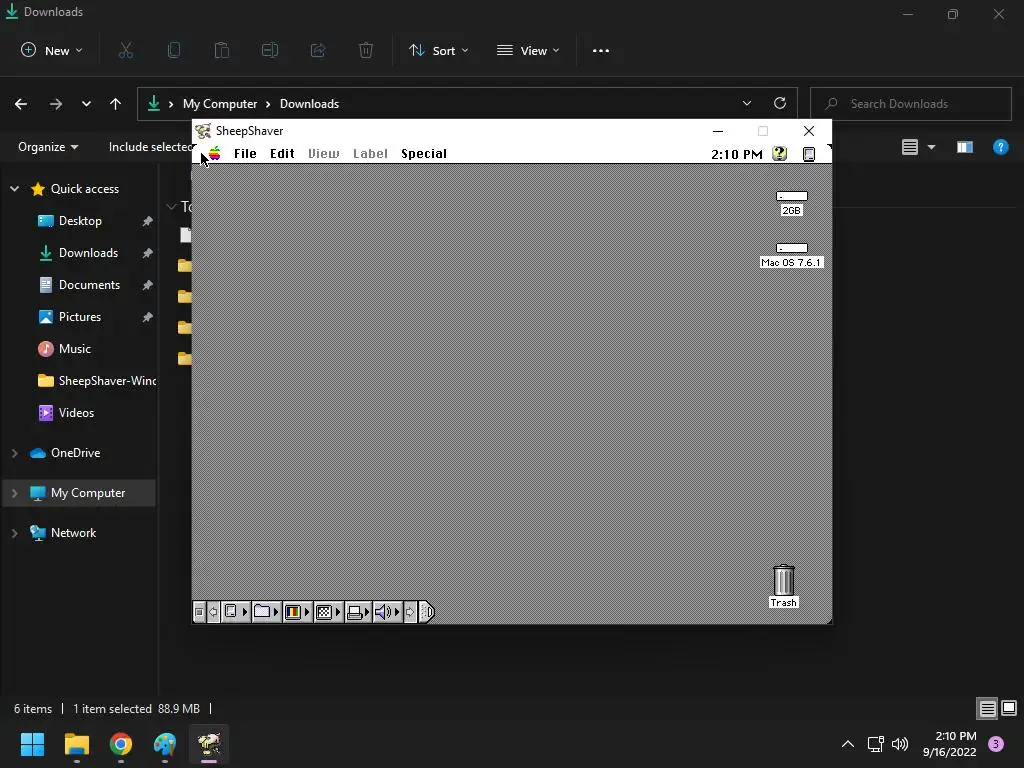The height and width of the screenshot is (768, 1024).
Task: Click the Control Strip left scroll arrow
Action: (x=214, y=612)
